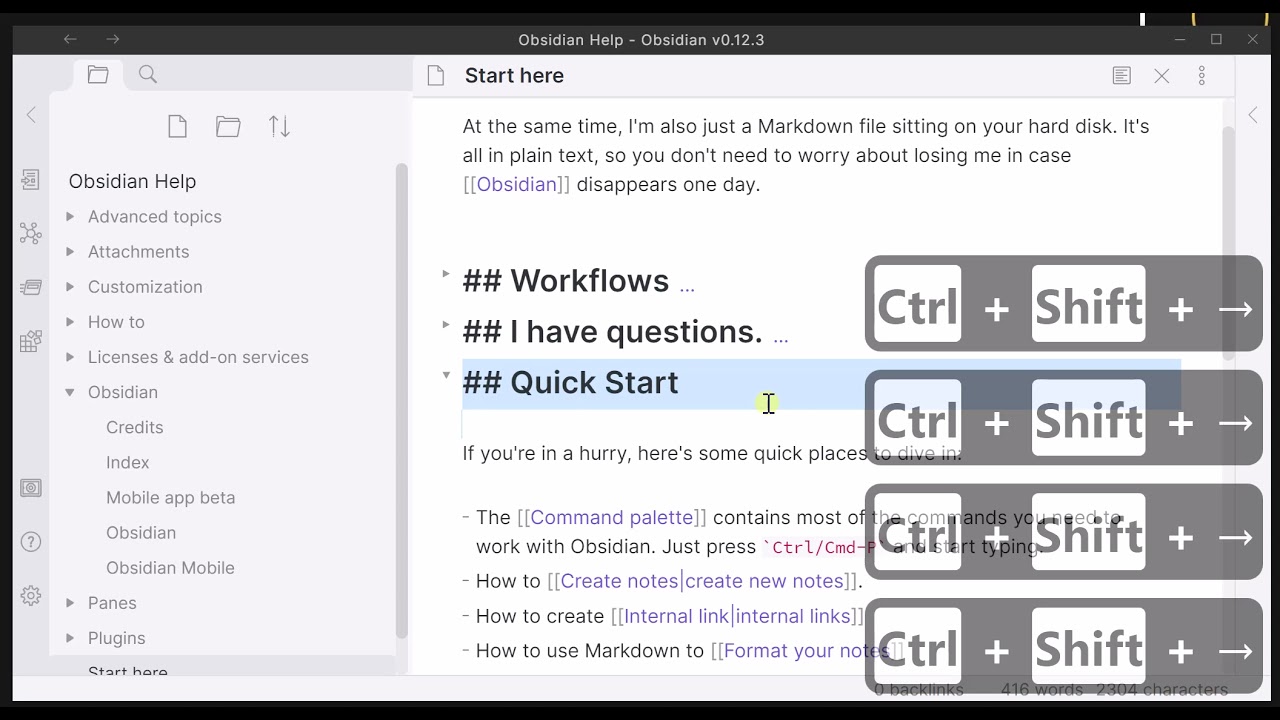
Task: Click the Start here pane title
Action: [x=514, y=76]
